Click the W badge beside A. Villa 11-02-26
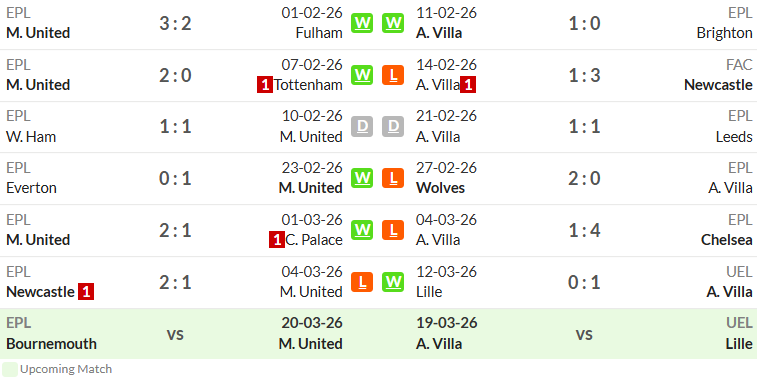 [393, 23]
